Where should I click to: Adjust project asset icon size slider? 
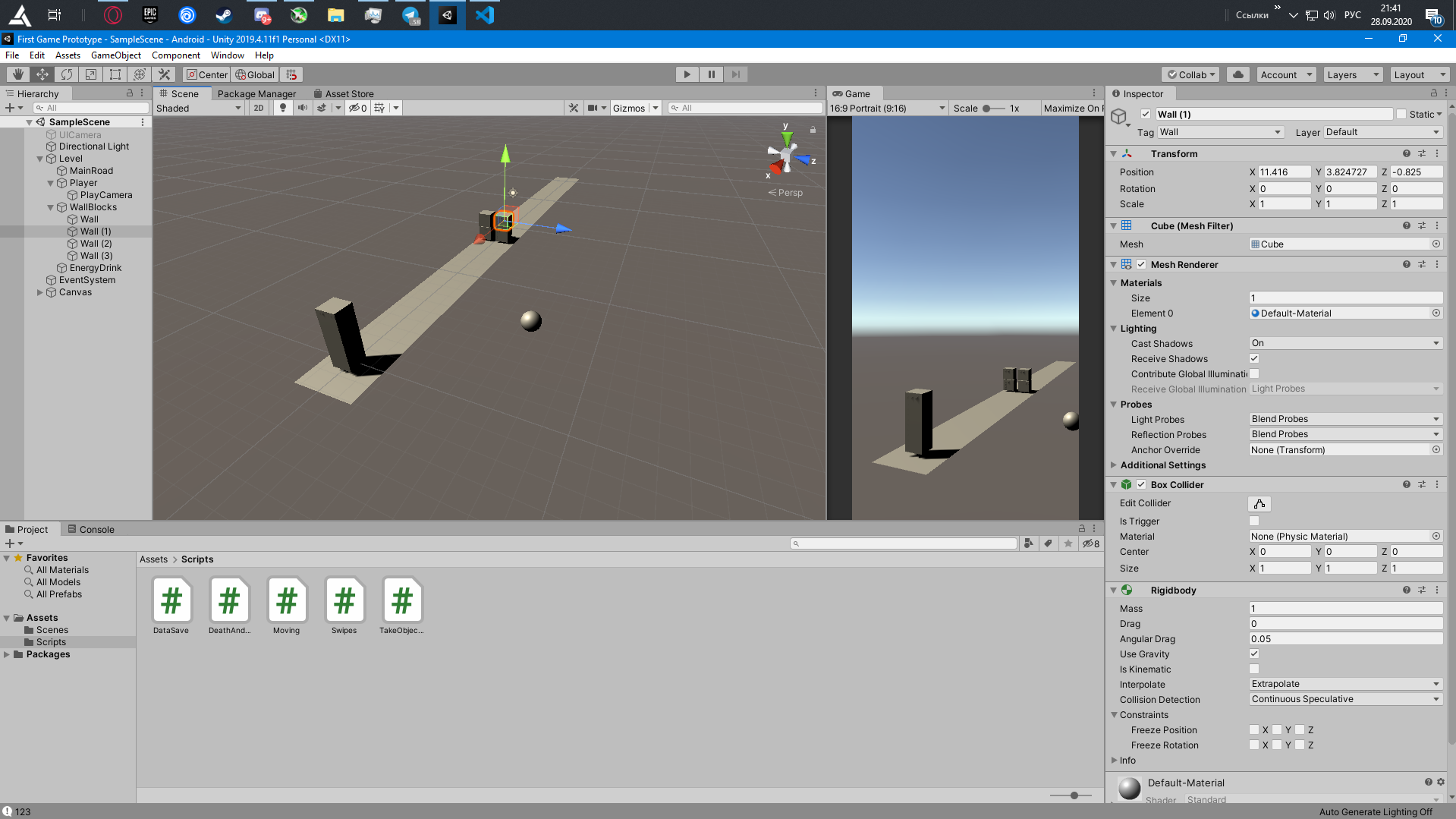(x=1071, y=795)
